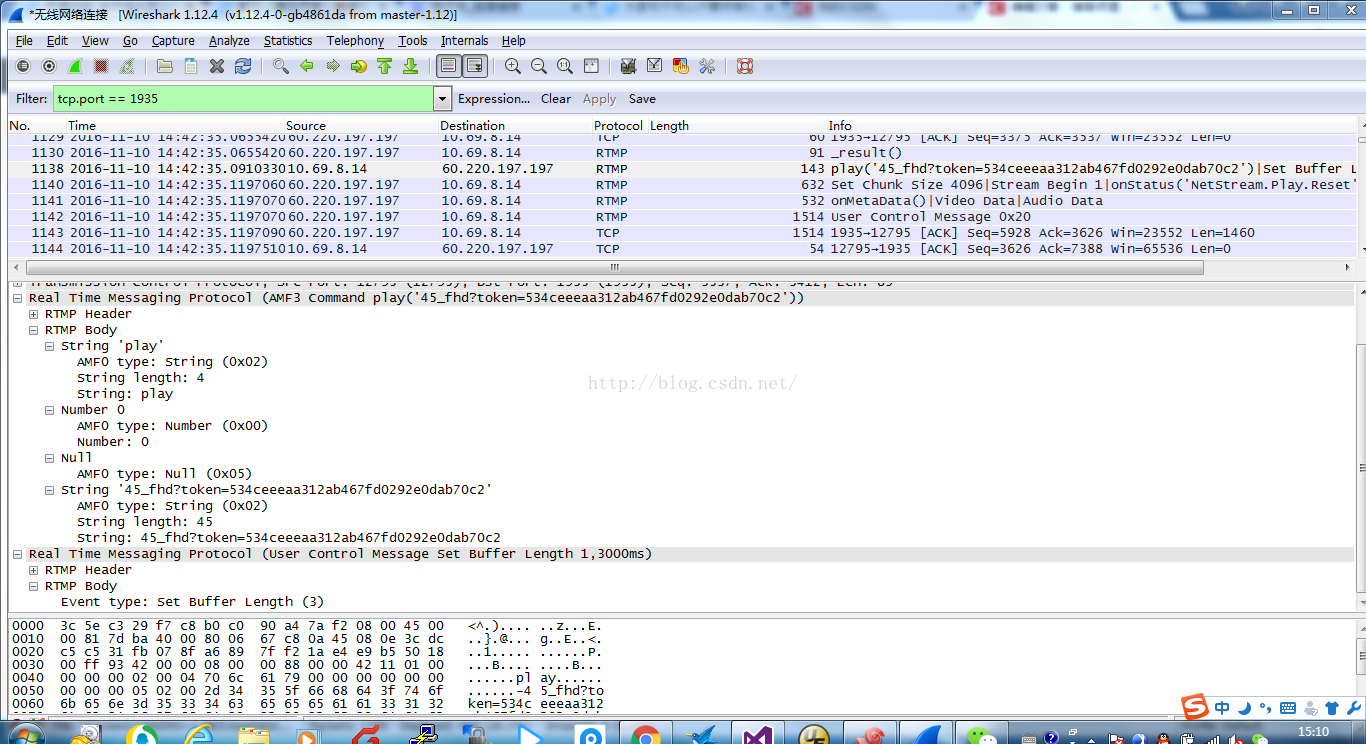Image resolution: width=1366 pixels, height=744 pixels.
Task: Open the help lifebuoy icon
Action: tap(745, 67)
